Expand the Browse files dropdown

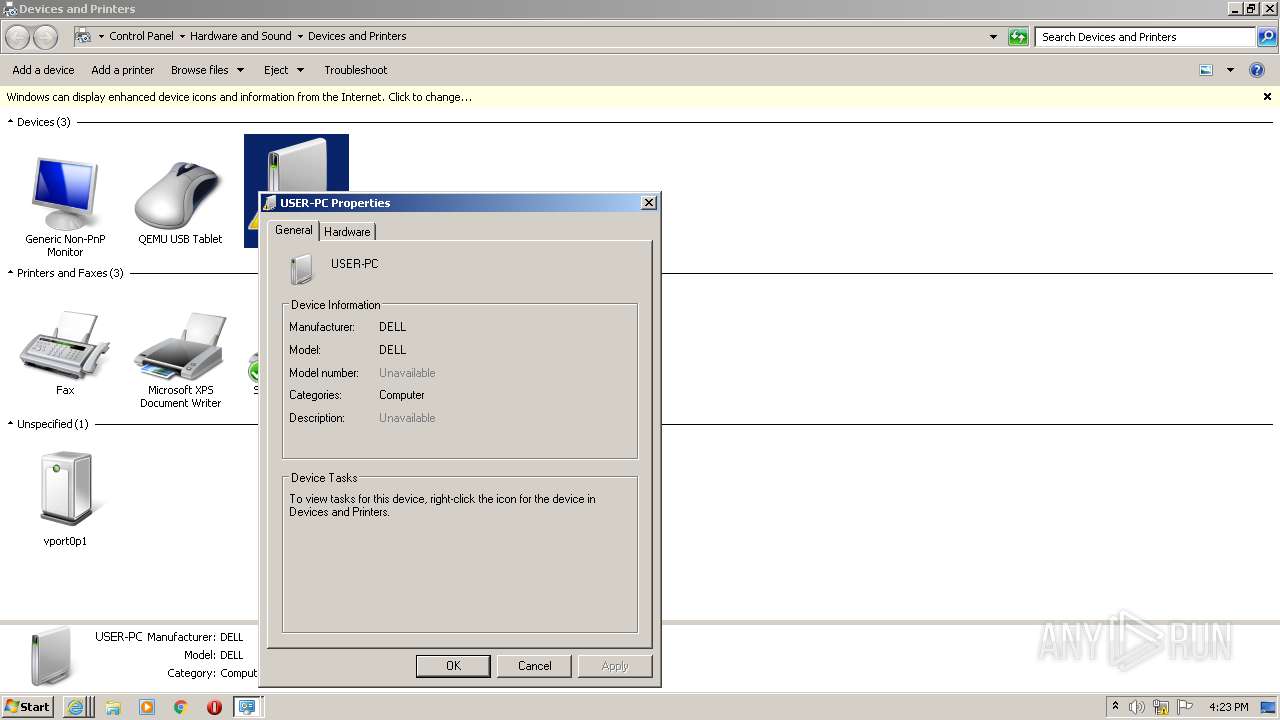pyautogui.click(x=240, y=70)
